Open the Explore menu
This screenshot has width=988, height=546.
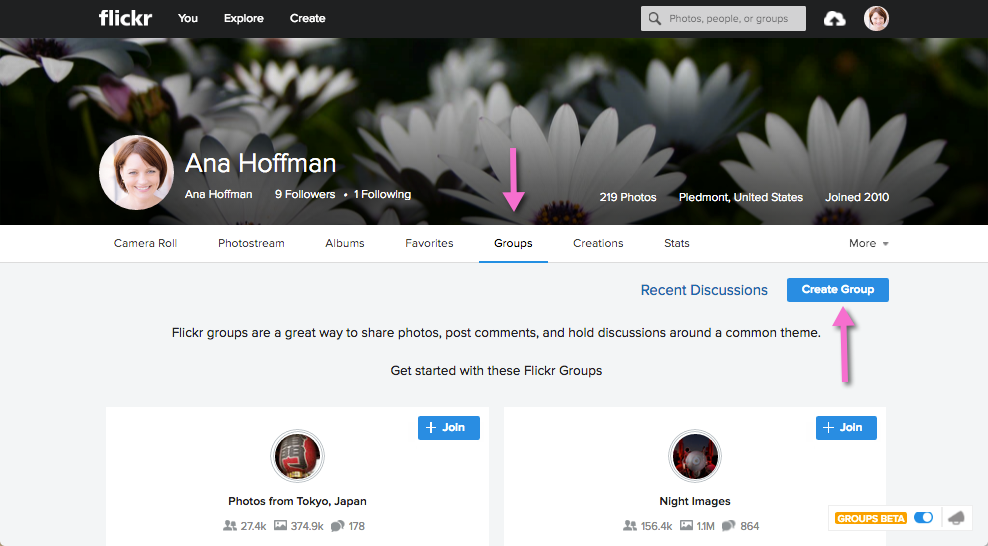[244, 18]
